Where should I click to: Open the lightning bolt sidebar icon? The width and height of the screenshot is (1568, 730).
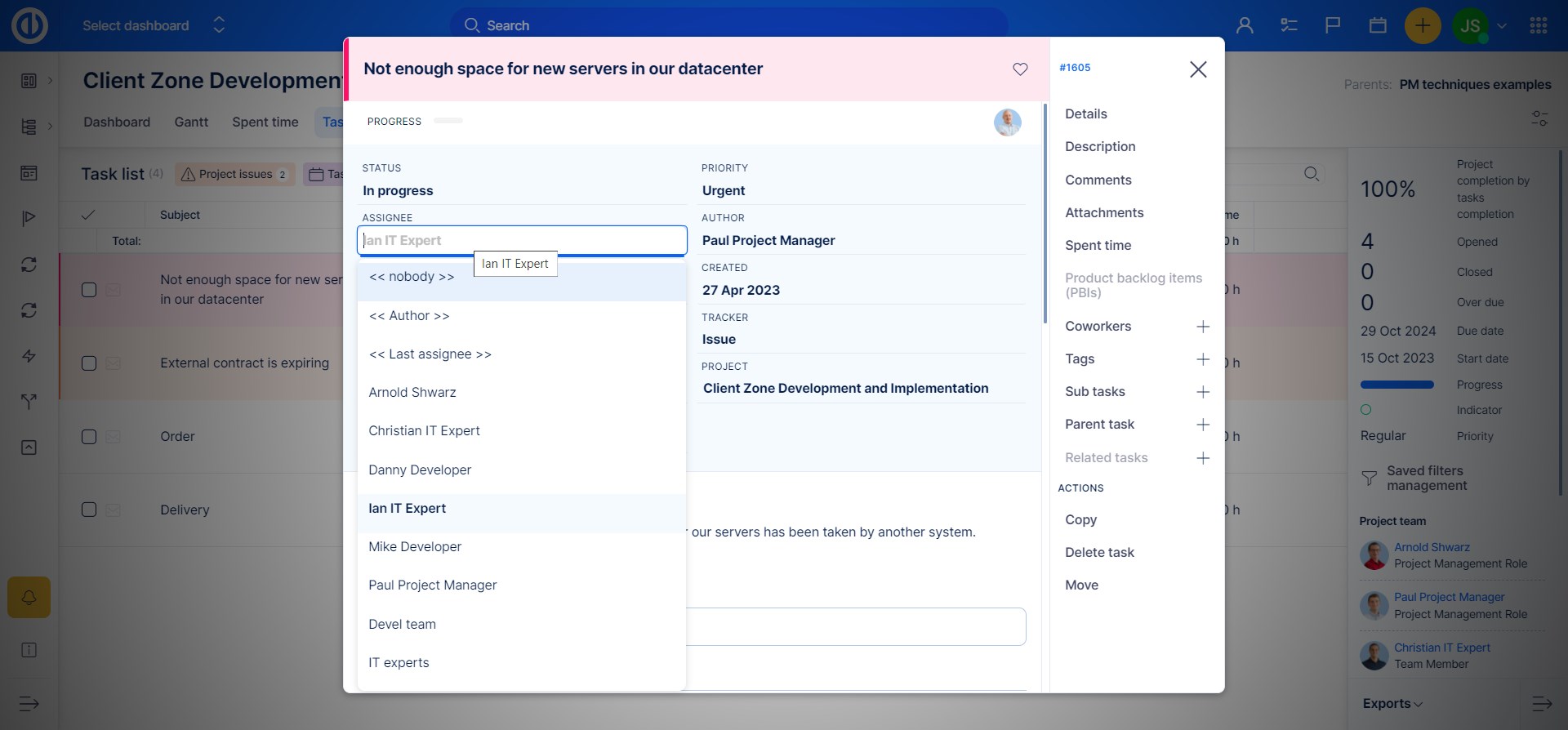click(29, 356)
